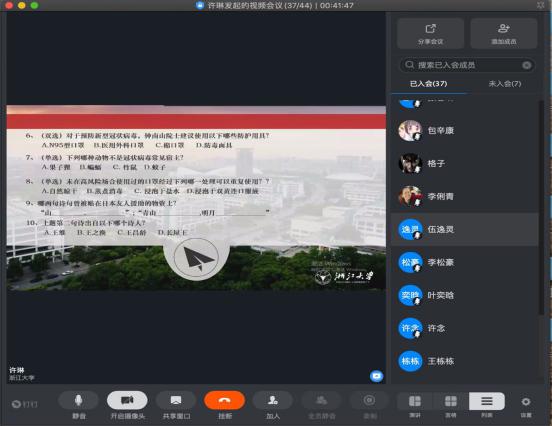This screenshot has width=552, height=426.
Task: Switch to grid view layout (宫格)
Action: [451, 401]
